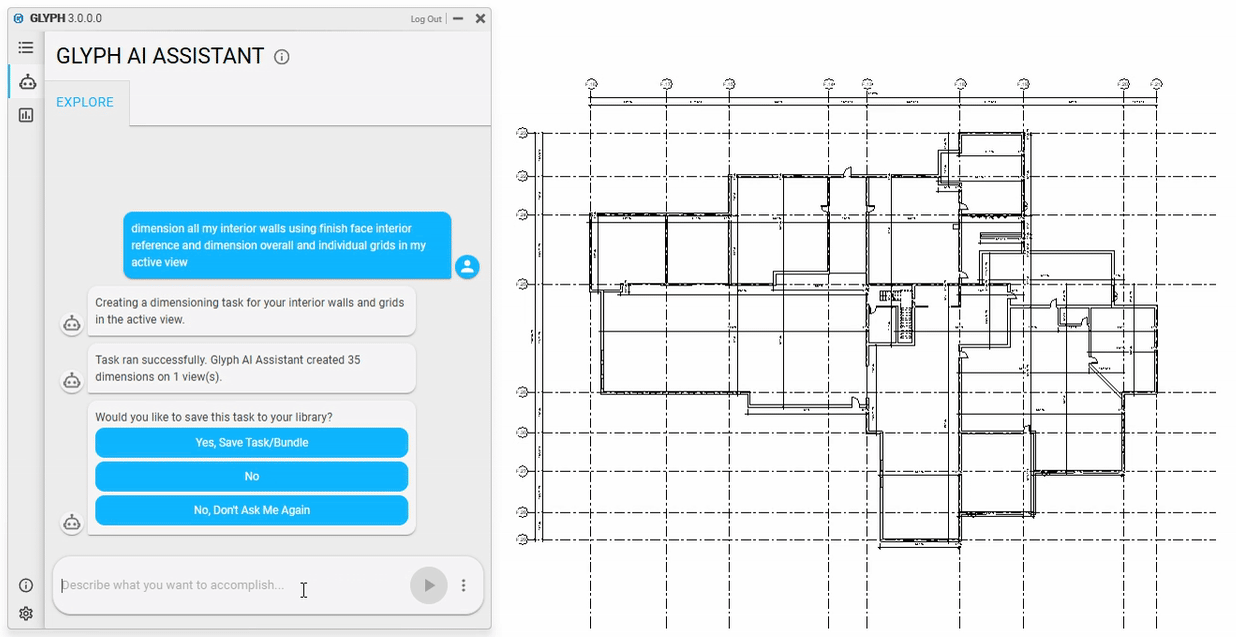Open the settings gear icon

26,613
